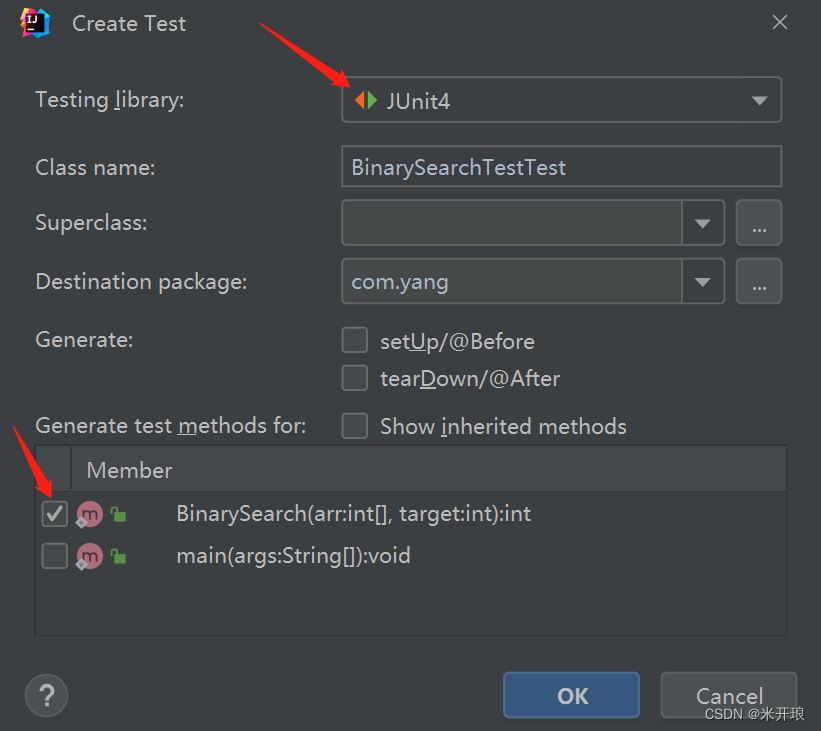Screen dimensions: 821x731
Task: Close the Create Test dialog
Action: [780, 23]
